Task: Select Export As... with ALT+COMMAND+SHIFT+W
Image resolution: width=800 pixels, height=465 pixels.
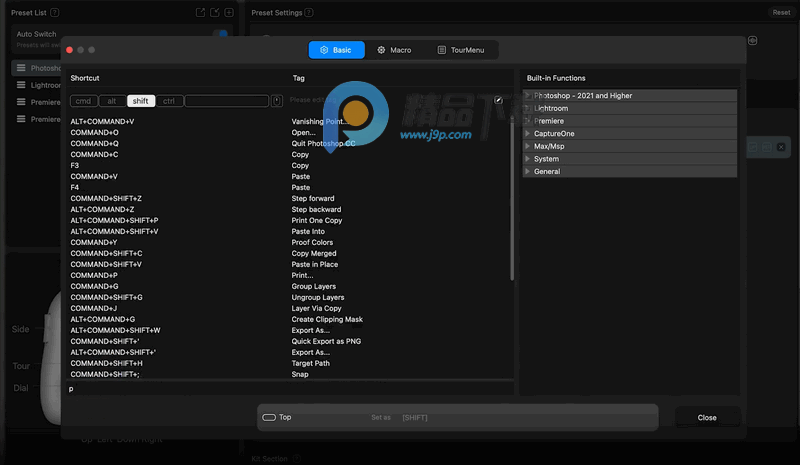Action: click(290, 330)
